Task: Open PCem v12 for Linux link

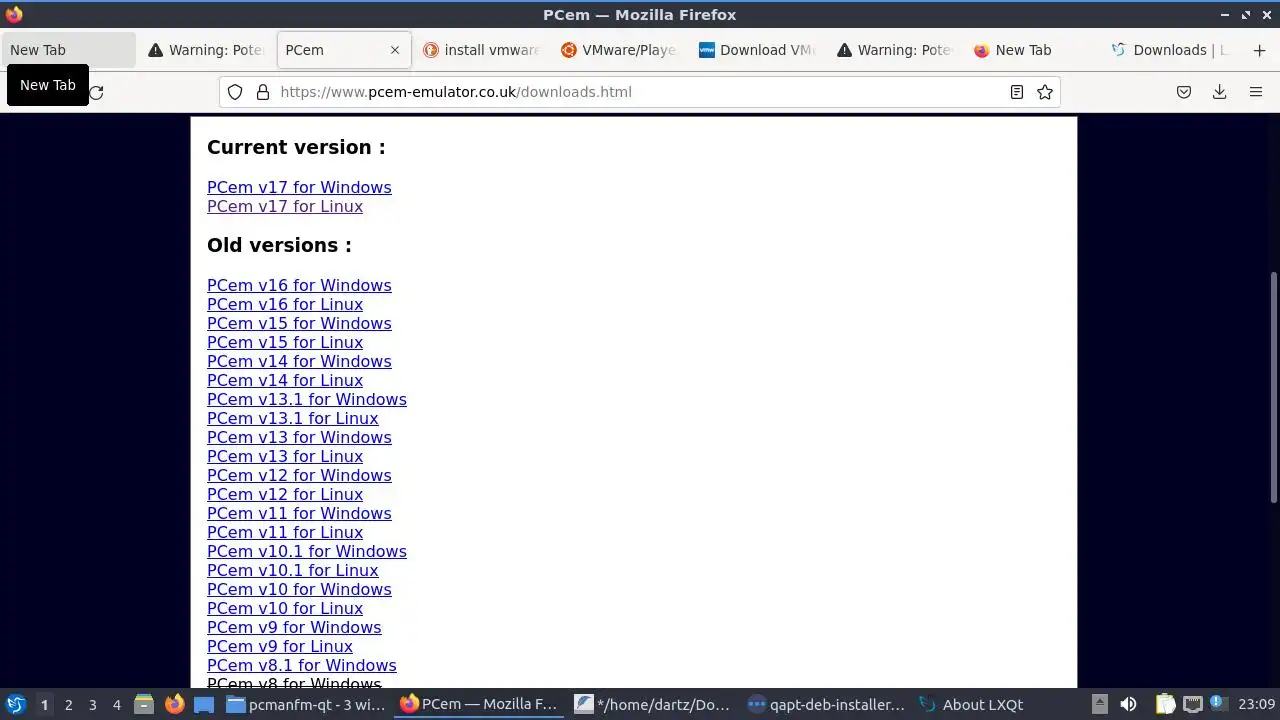Action: tap(285, 495)
